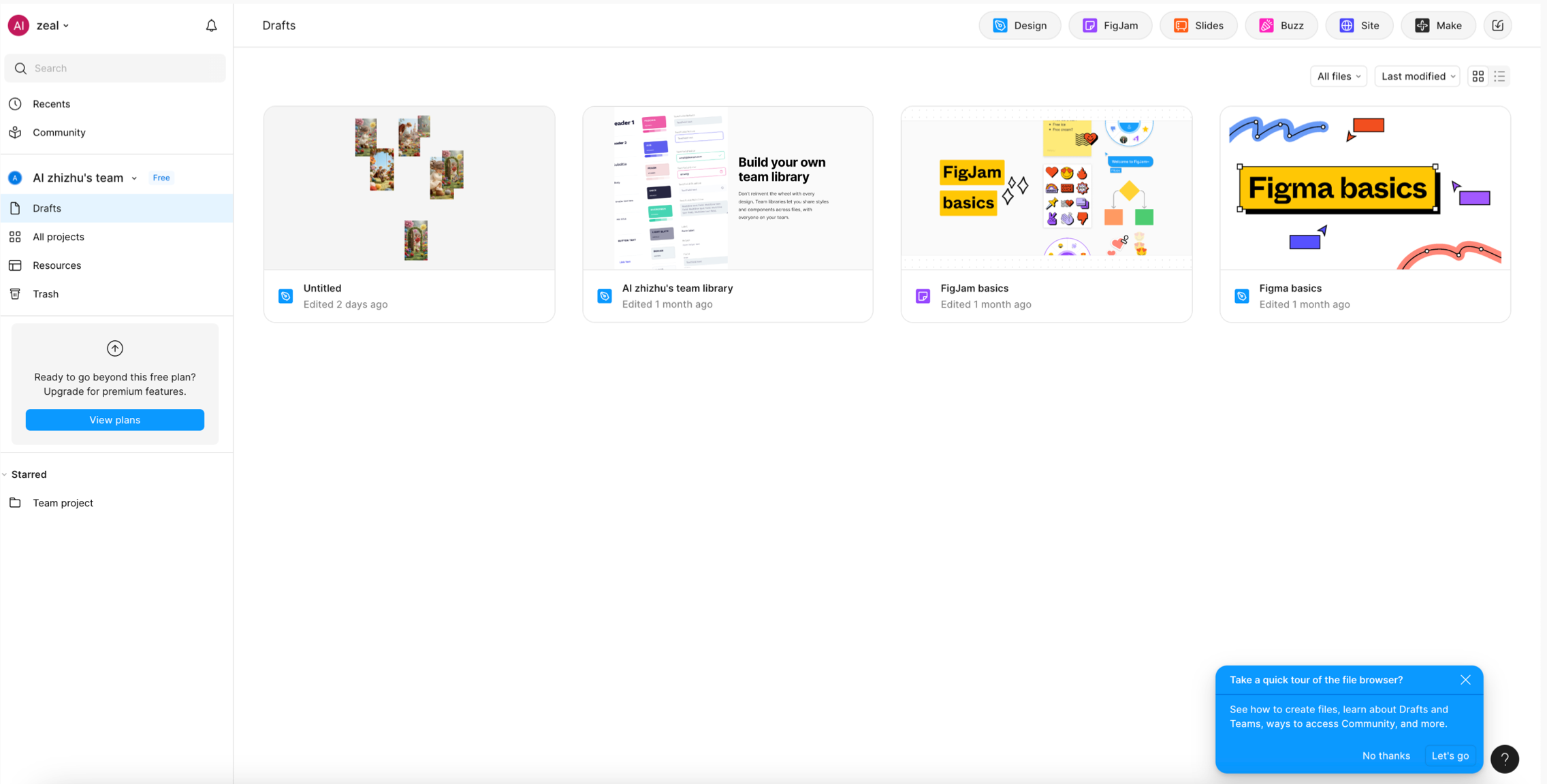Viewport: 1547px width, 784px height.
Task: Switch to list view
Action: tap(1500, 76)
